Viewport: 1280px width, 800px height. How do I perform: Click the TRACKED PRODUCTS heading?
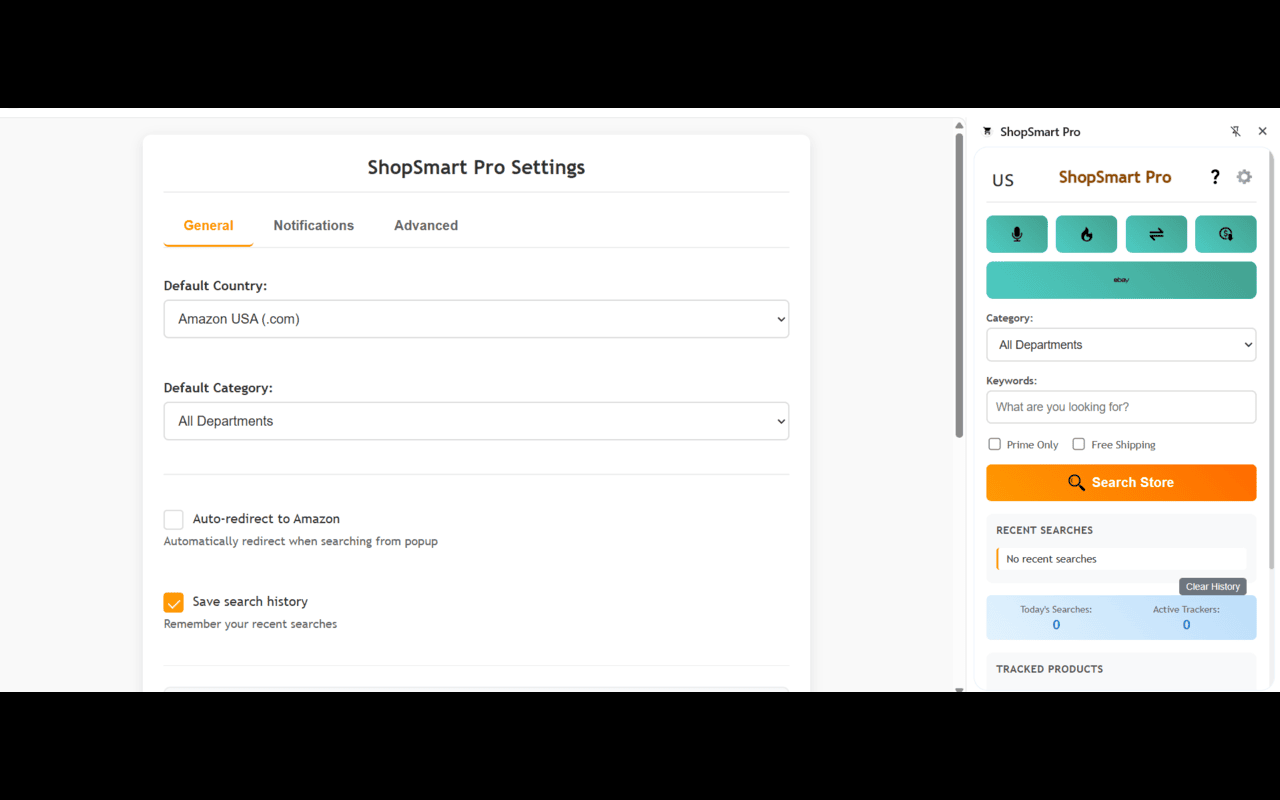tap(1050, 669)
